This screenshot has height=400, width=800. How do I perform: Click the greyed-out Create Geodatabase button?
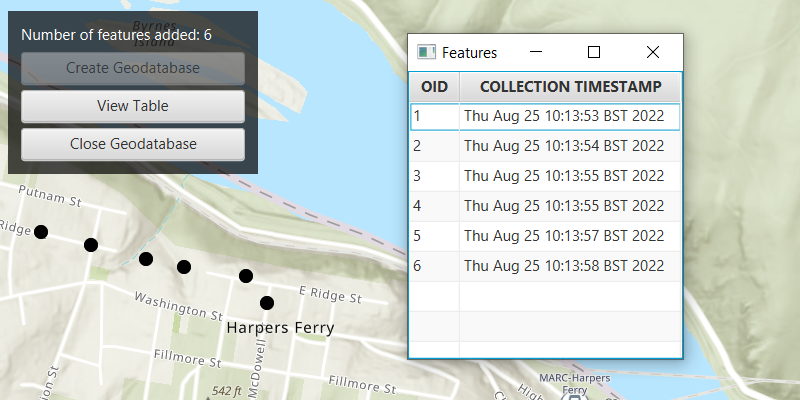(x=133, y=68)
